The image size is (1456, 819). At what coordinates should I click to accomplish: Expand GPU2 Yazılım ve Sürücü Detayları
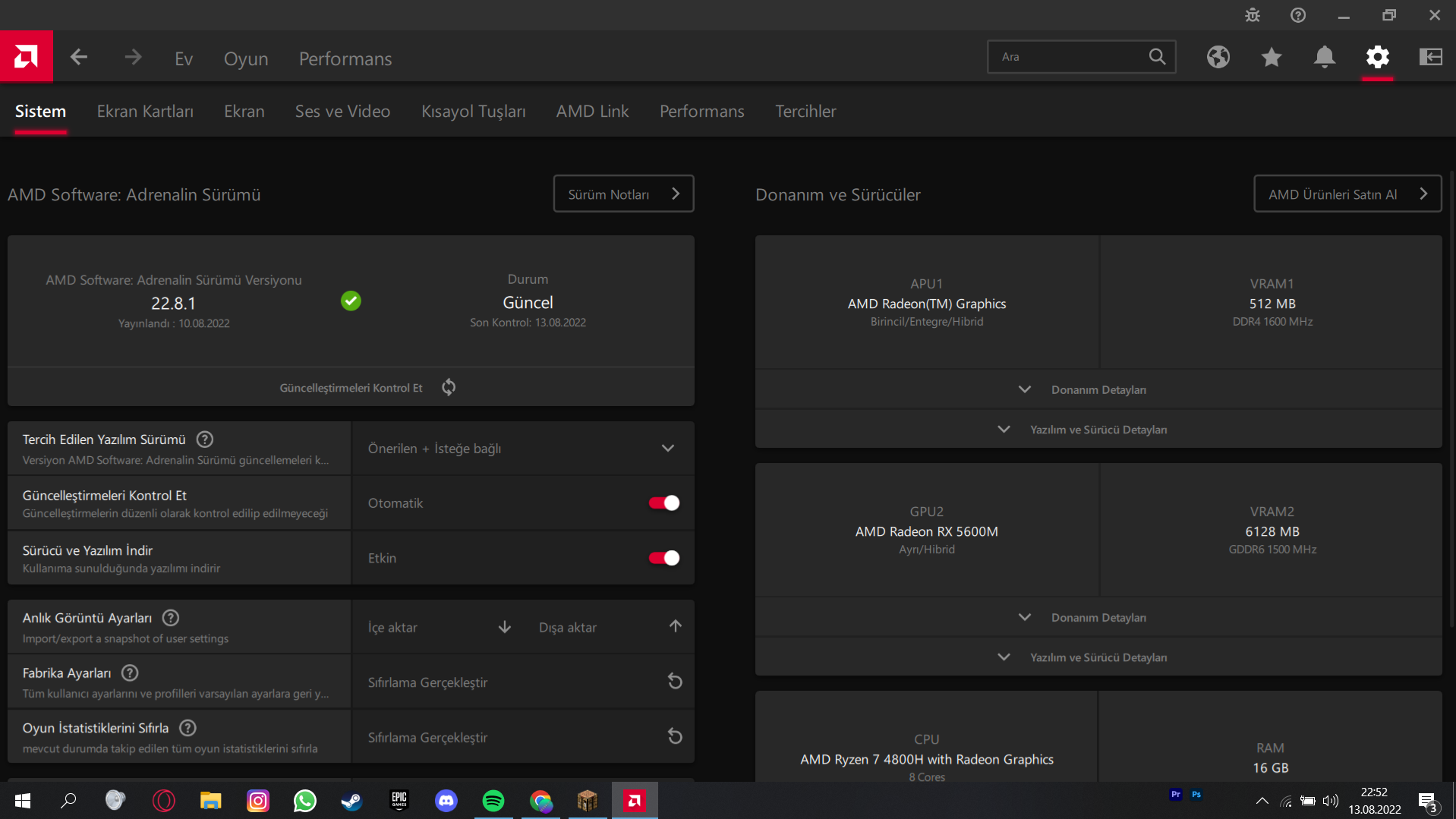coord(1098,657)
